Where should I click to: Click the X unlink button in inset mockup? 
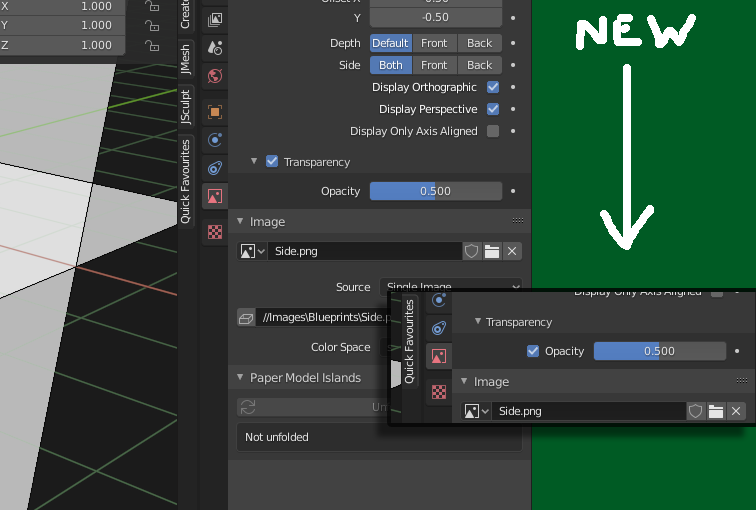(736, 411)
